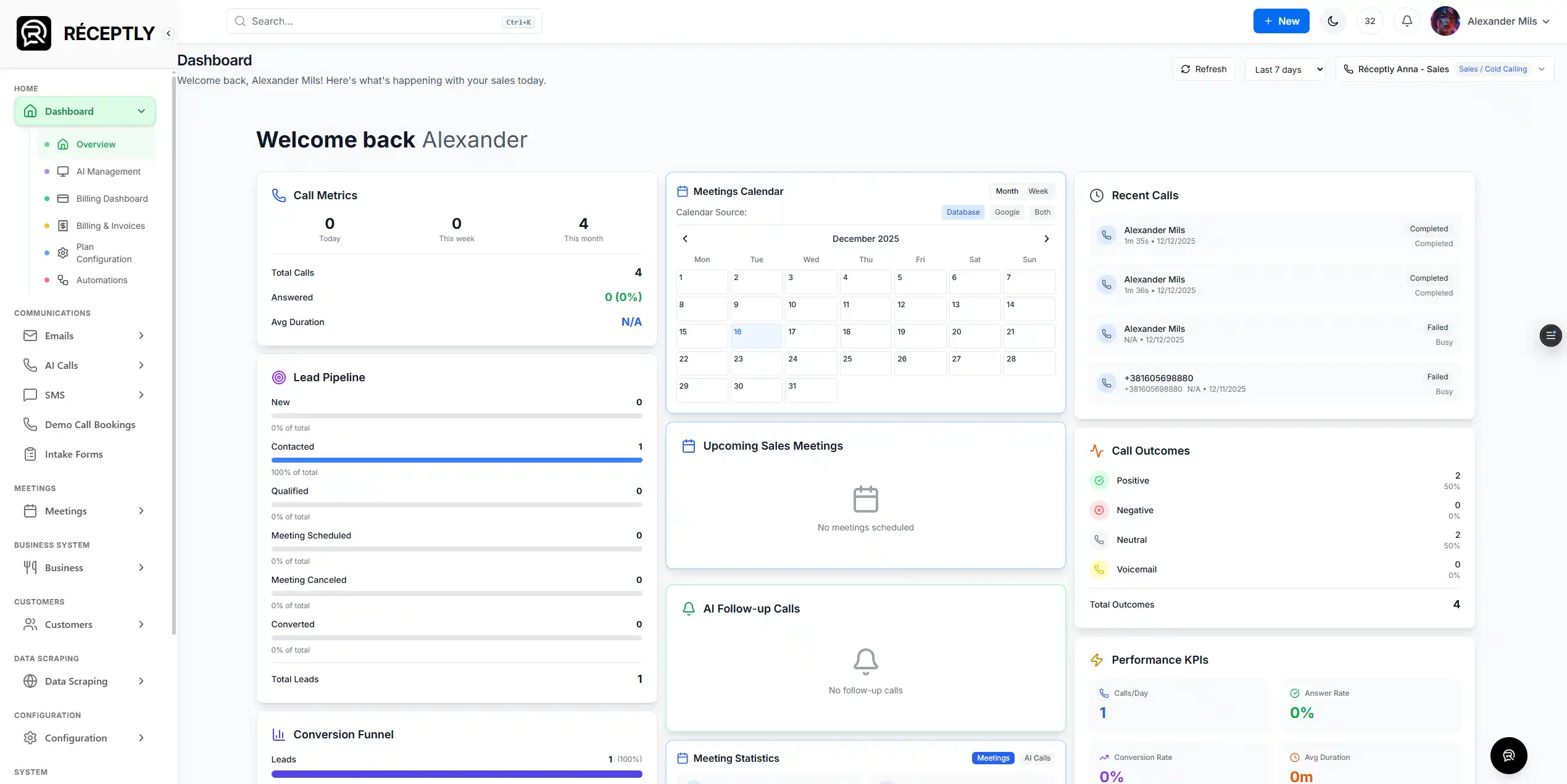Show Meetings tab in Meeting Statistics
Screen dimensions: 1567x784
[993, 758]
